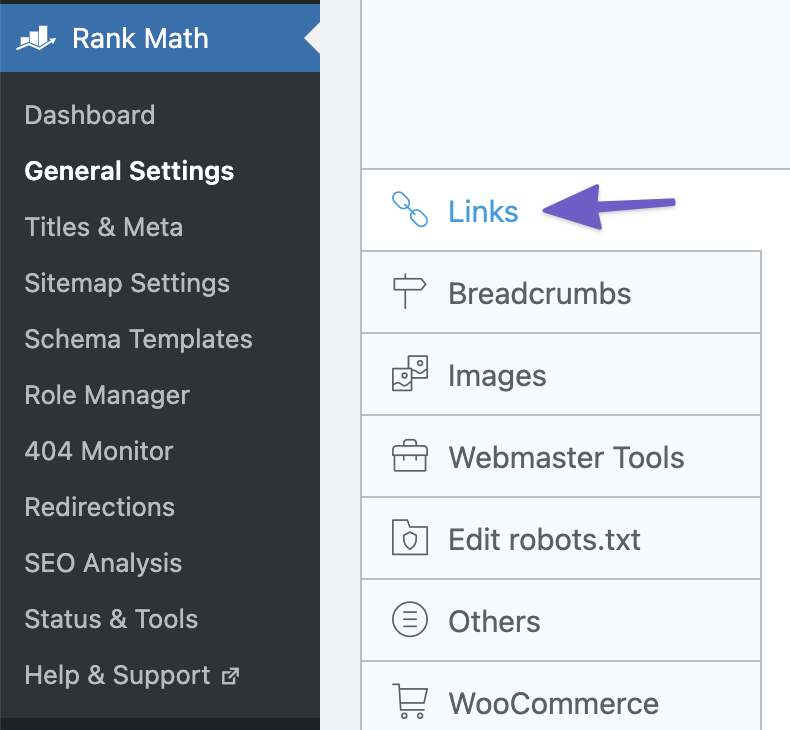Open SEO Analysis from the sidebar
The image size is (790, 730).
click(x=103, y=563)
